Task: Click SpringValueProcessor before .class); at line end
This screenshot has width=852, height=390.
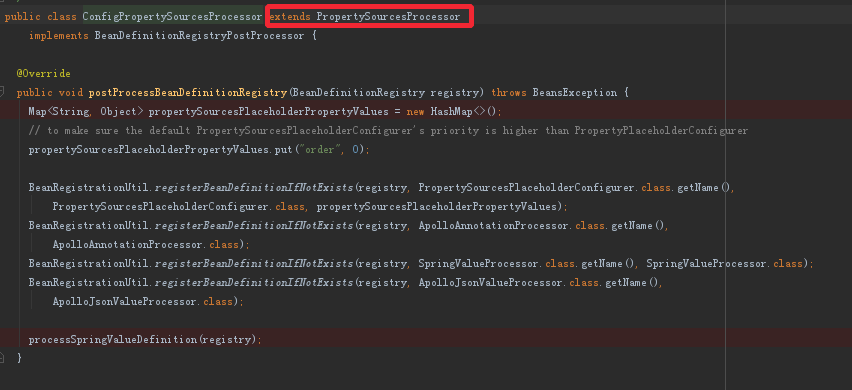Action: 706,263
